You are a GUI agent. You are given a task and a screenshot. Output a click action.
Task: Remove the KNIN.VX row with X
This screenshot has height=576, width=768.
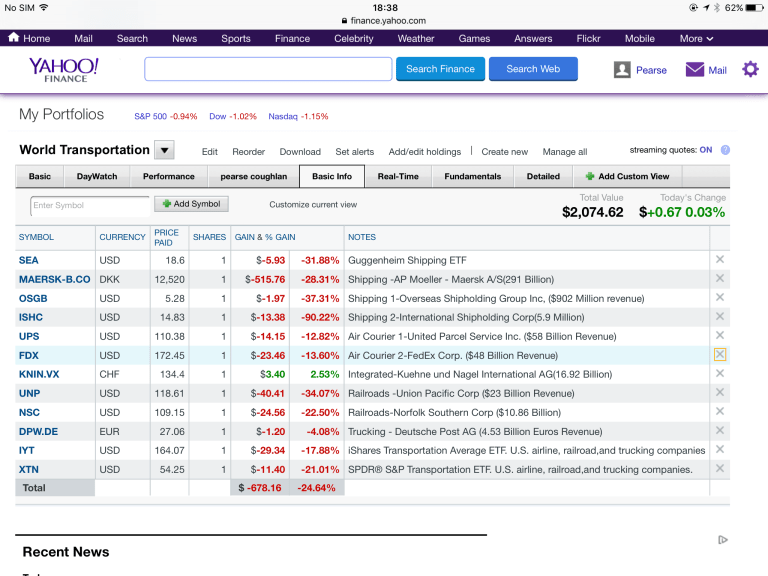720,373
